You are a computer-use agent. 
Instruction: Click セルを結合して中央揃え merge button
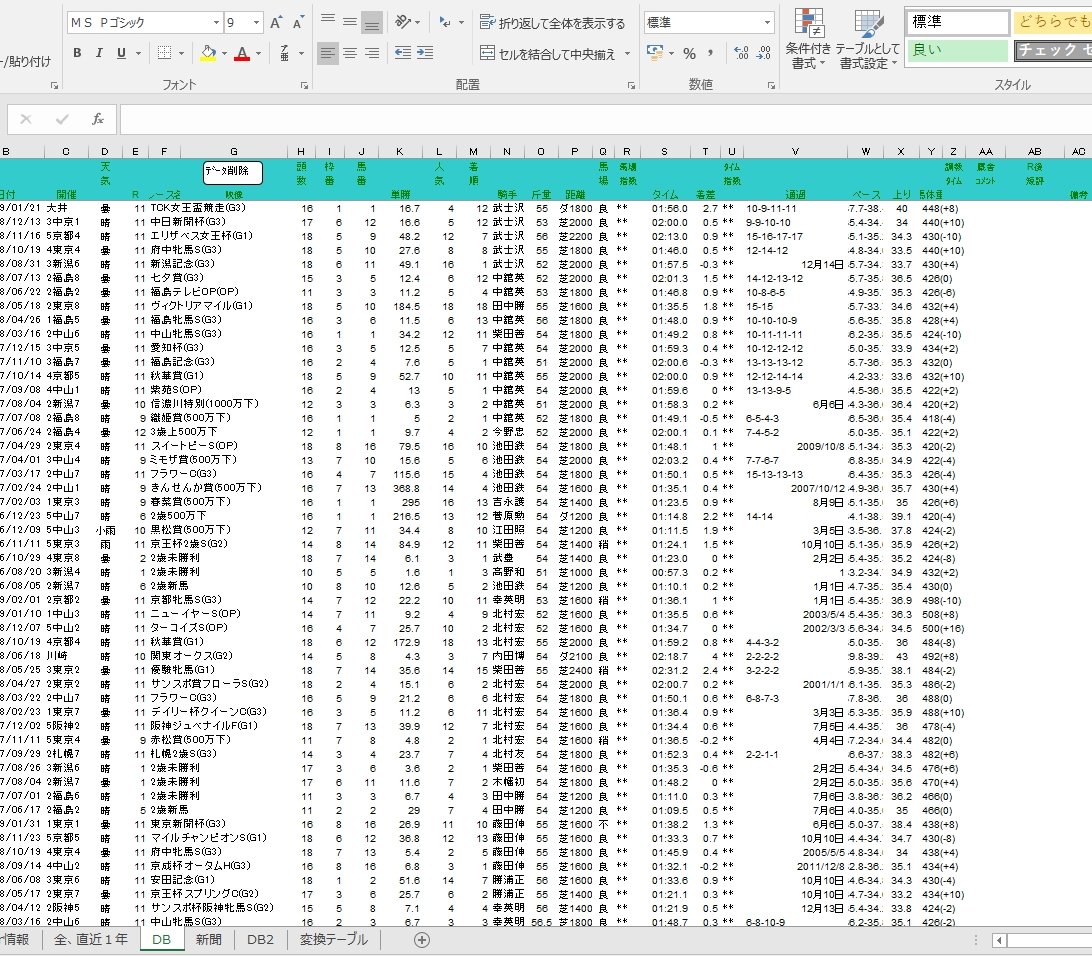click(547, 54)
